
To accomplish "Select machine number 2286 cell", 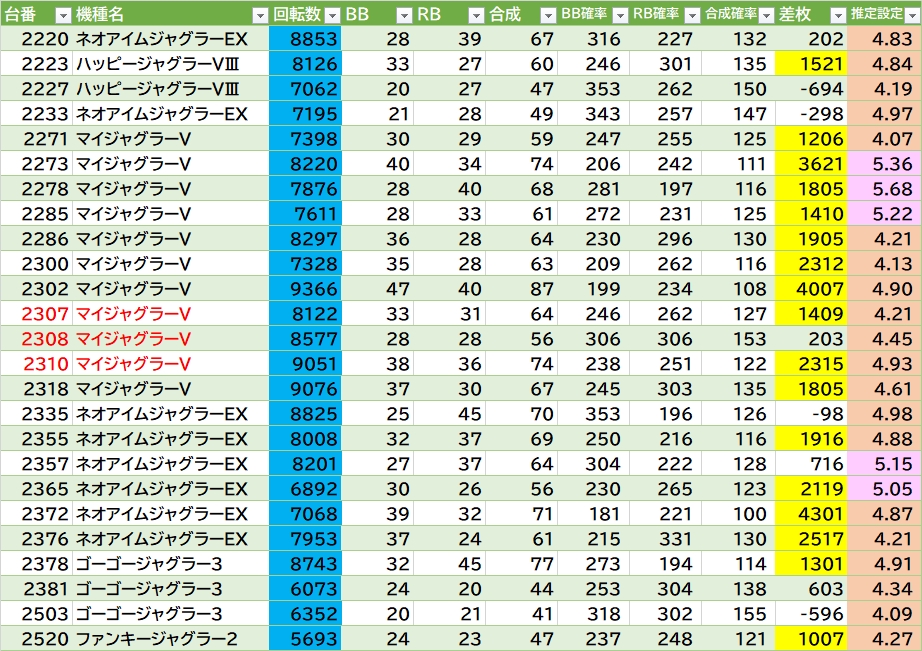I will click(36, 239).
